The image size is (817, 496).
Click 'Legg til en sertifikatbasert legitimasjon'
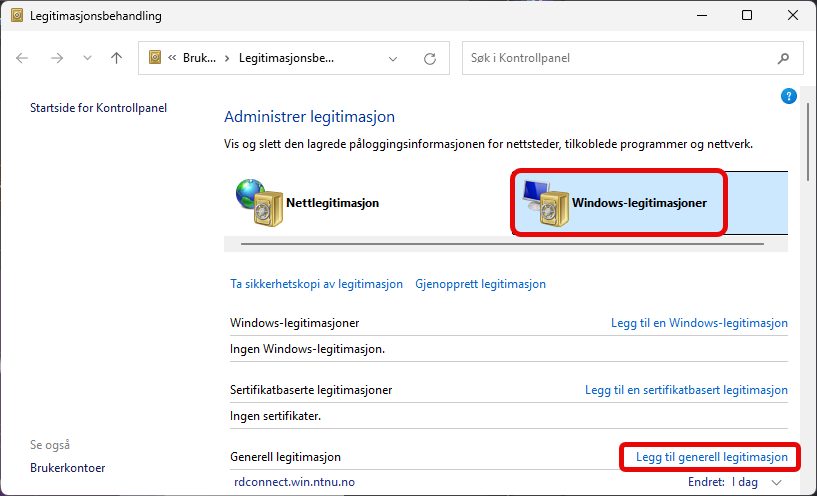686,390
